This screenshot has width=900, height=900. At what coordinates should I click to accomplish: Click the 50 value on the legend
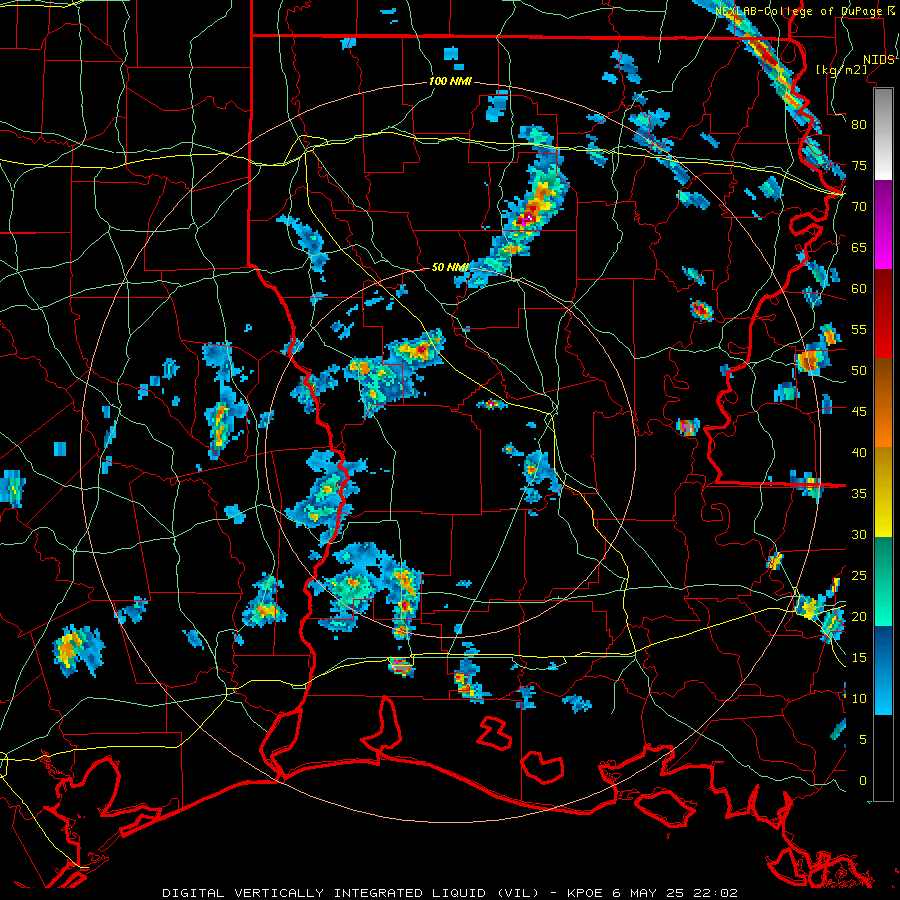pos(859,371)
